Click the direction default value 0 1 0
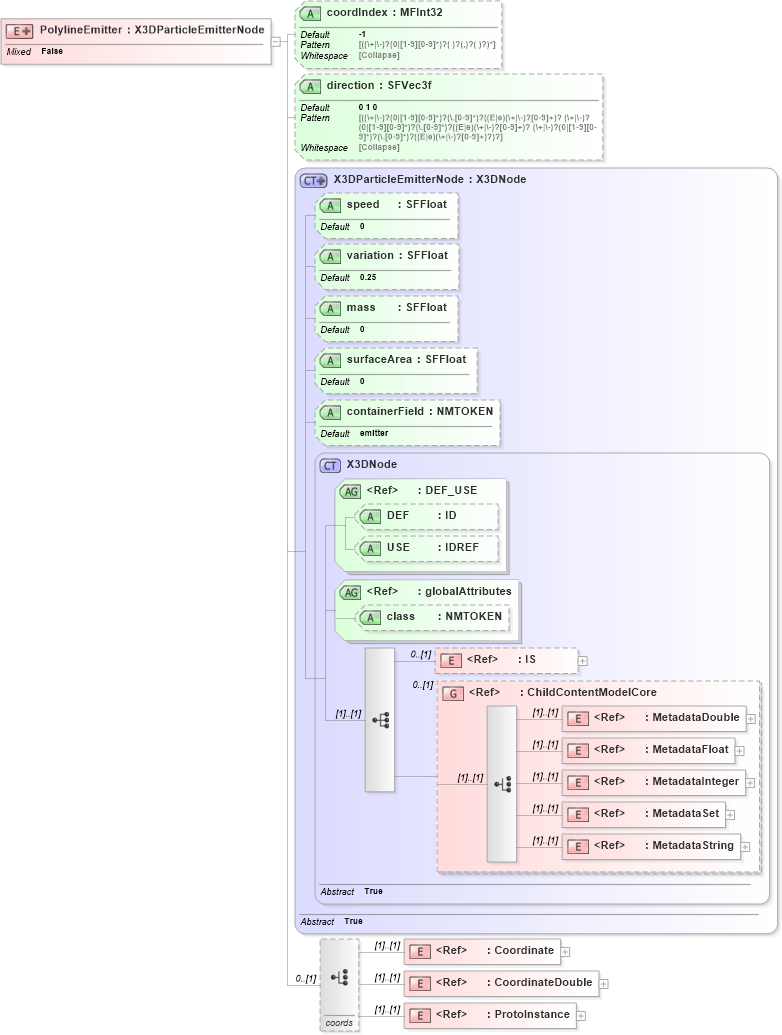The width and height of the screenshot is (782, 1035). [x=368, y=108]
